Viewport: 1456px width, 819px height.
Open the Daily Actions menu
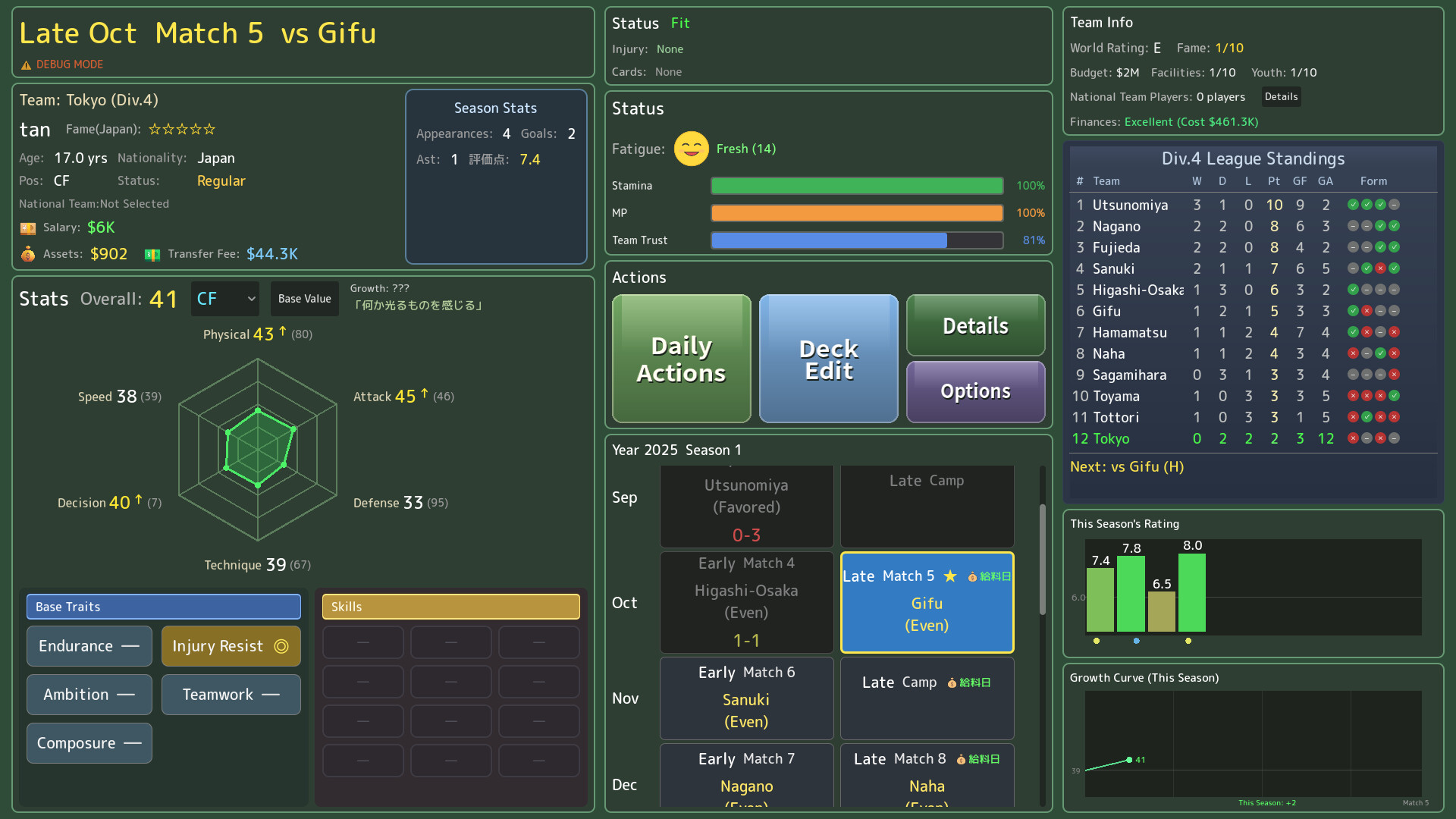click(681, 359)
